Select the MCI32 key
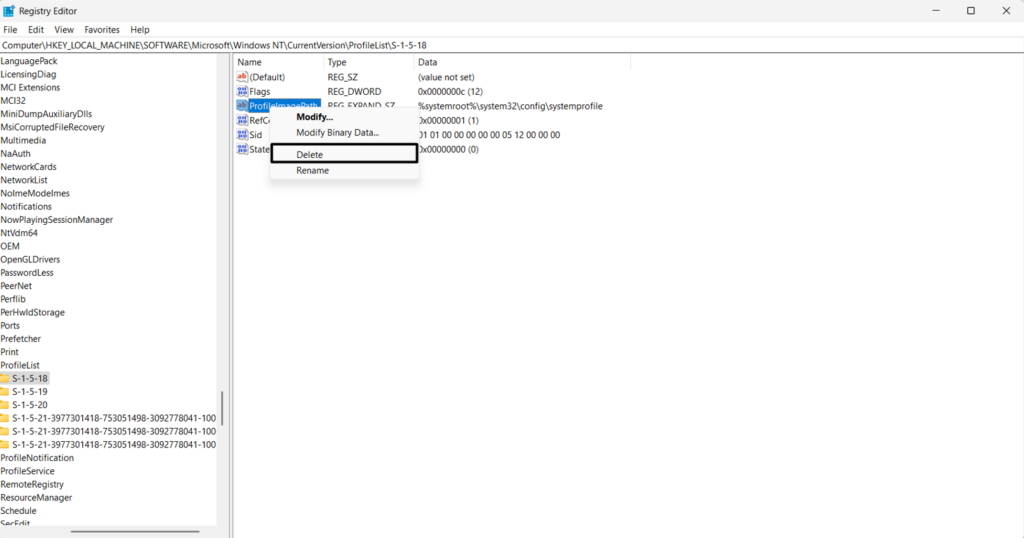 13,101
